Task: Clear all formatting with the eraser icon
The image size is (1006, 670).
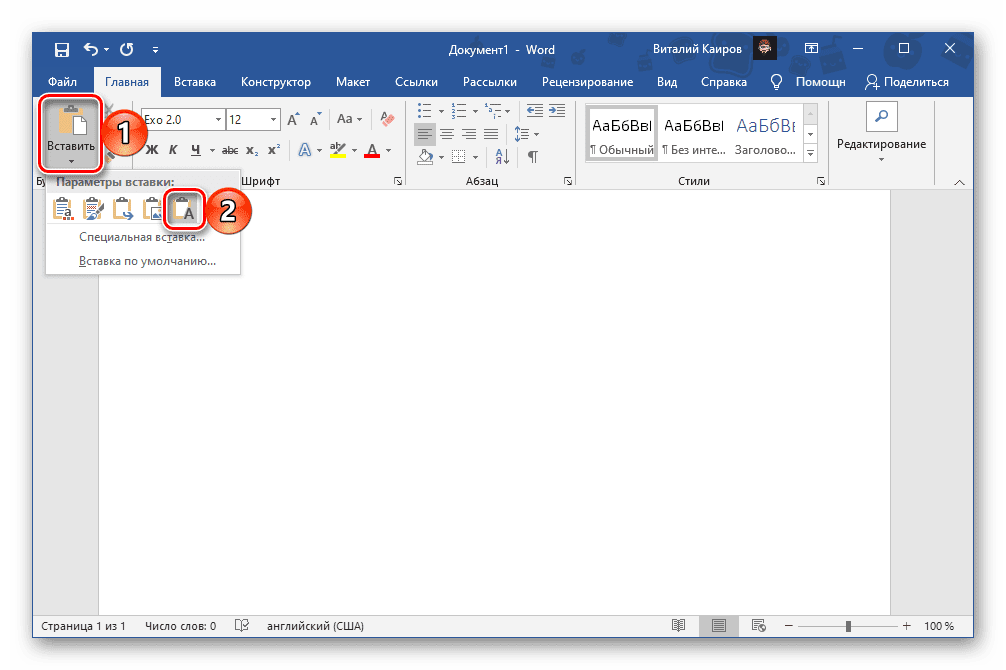Action: [x=387, y=119]
